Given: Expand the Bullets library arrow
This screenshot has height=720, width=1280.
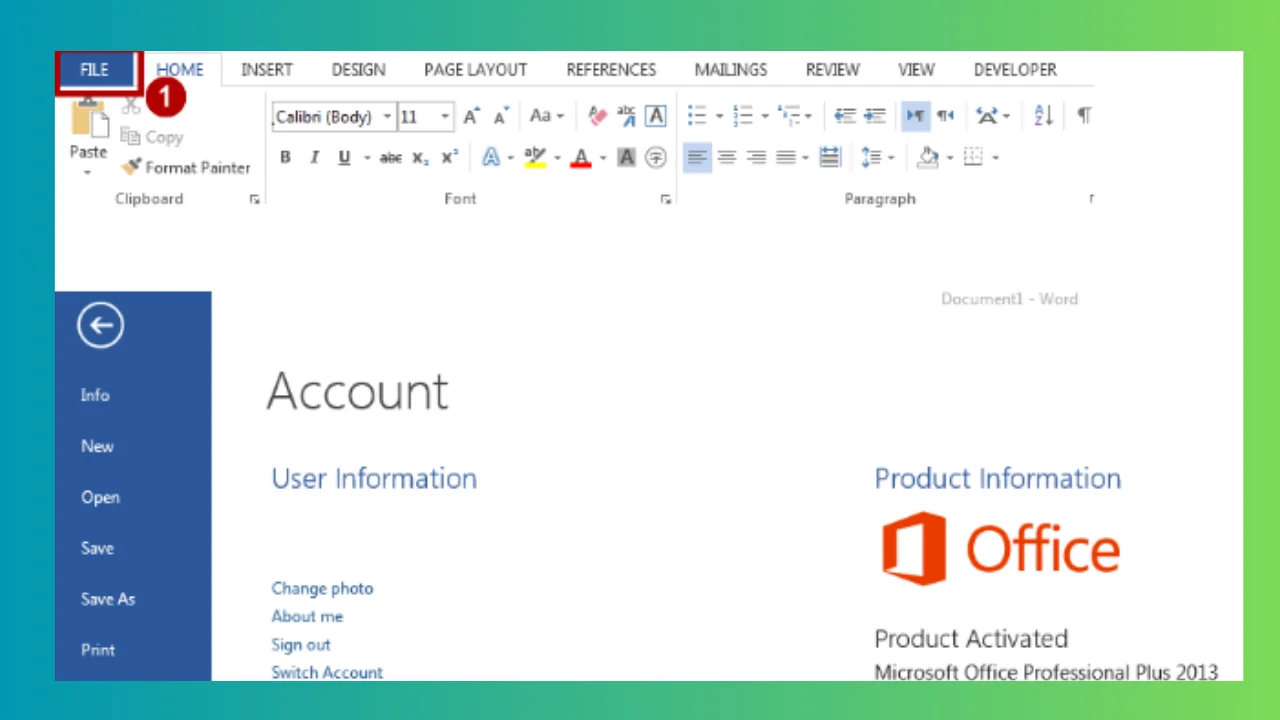Looking at the screenshot, I should (x=718, y=117).
